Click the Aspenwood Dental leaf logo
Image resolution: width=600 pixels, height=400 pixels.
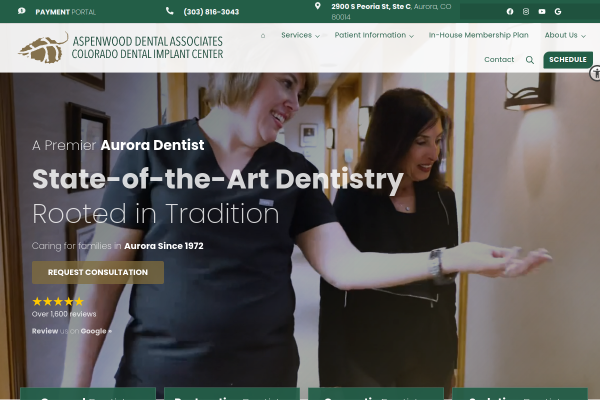[43, 47]
